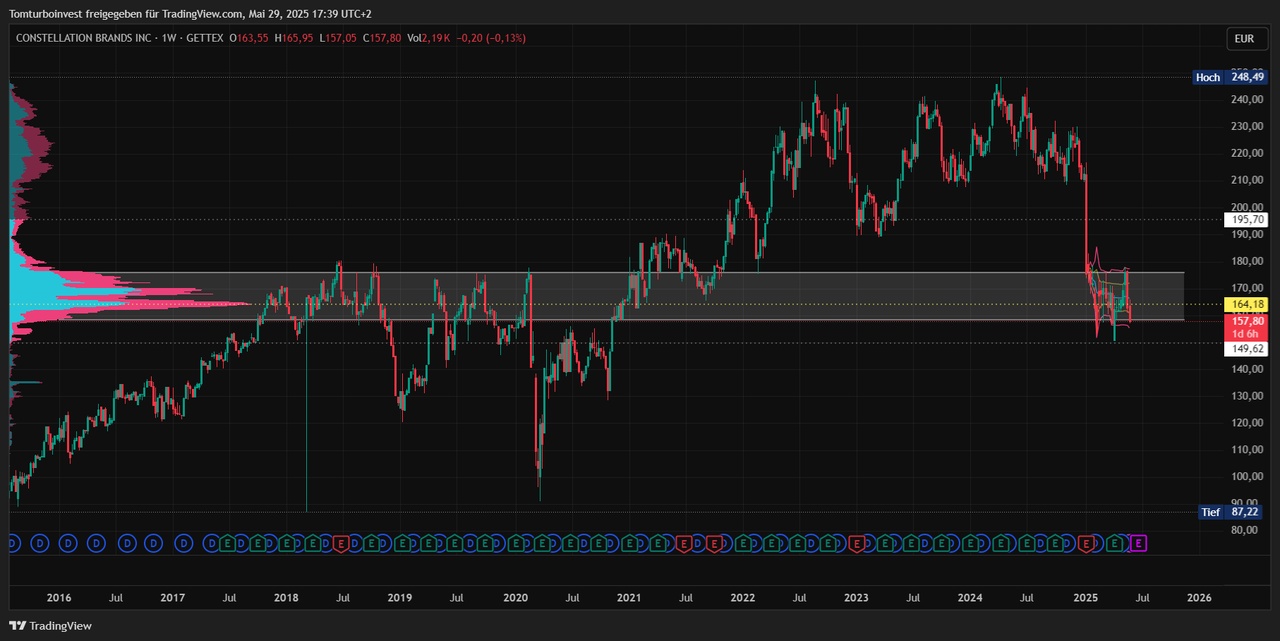1280x641 pixels.
Task: Click the 2016 time axis label
Action: click(59, 598)
